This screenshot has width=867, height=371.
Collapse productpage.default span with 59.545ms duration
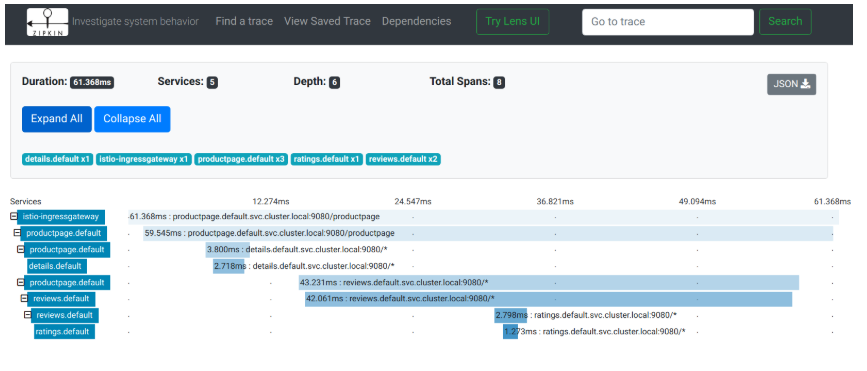(x=17, y=233)
